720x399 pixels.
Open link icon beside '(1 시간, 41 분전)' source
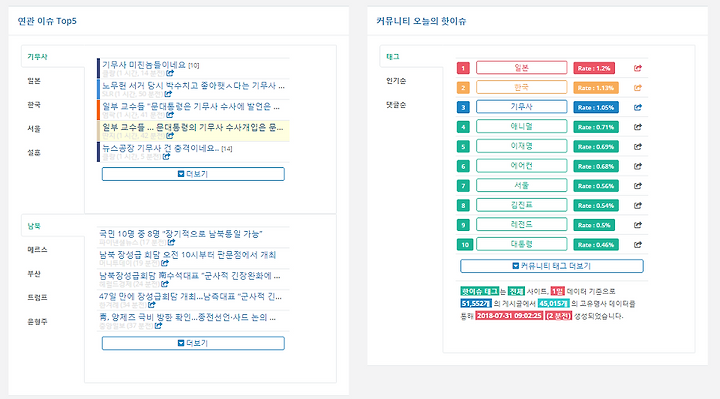point(170,115)
